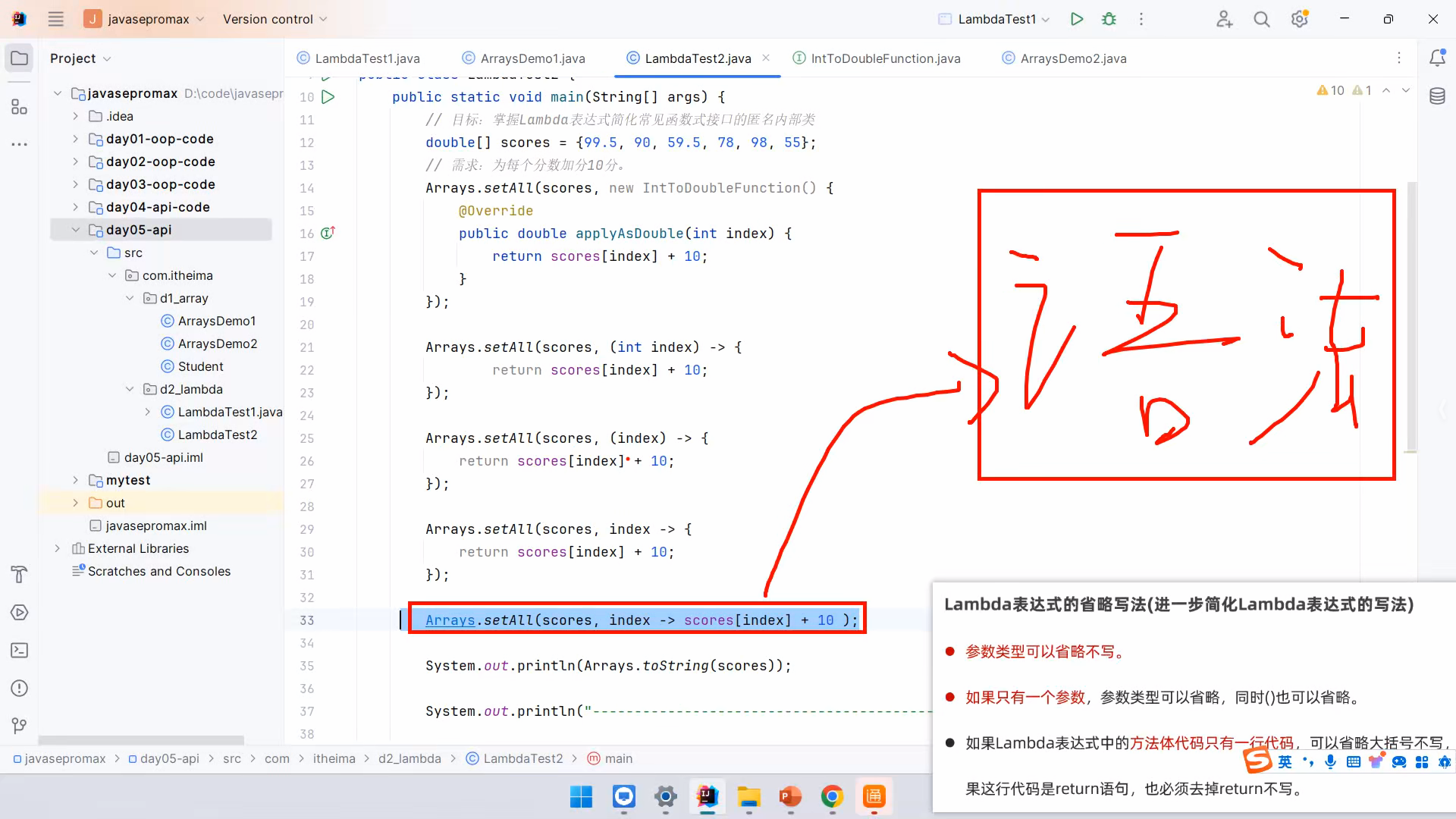The image size is (1456, 819).
Task: Open Student class in project tree
Action: (200, 366)
